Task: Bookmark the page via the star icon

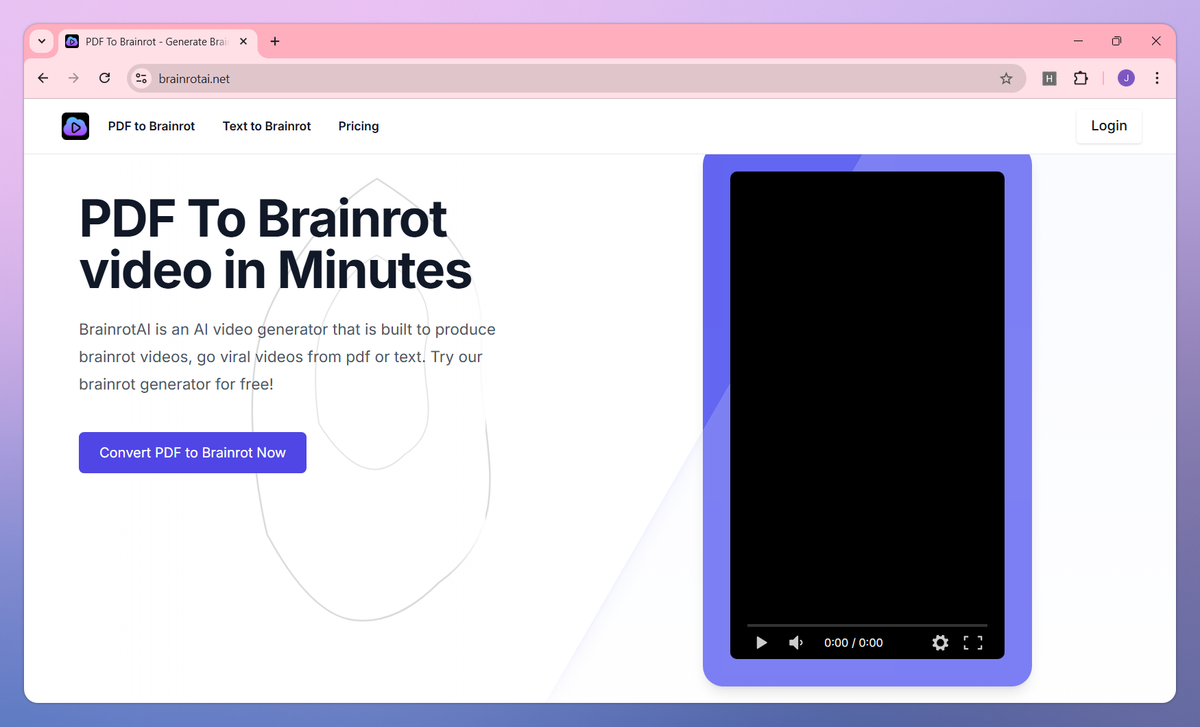Action: (x=1006, y=77)
